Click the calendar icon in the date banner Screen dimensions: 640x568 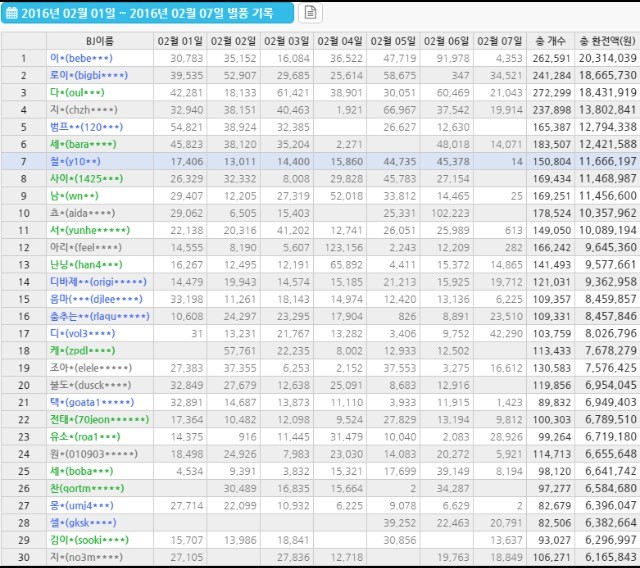(11, 13)
